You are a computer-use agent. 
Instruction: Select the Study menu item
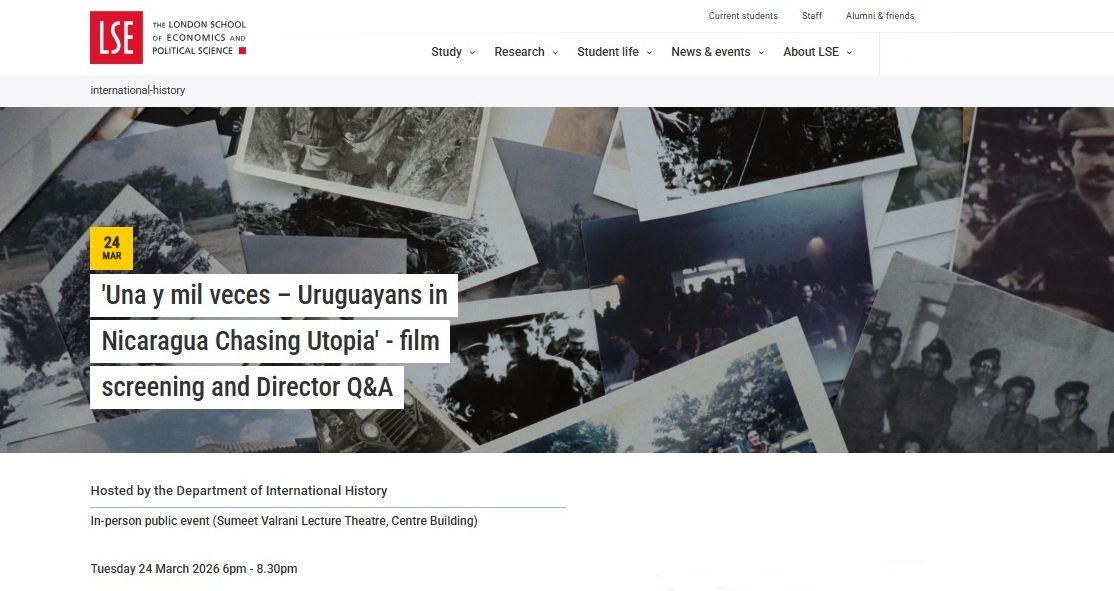446,52
